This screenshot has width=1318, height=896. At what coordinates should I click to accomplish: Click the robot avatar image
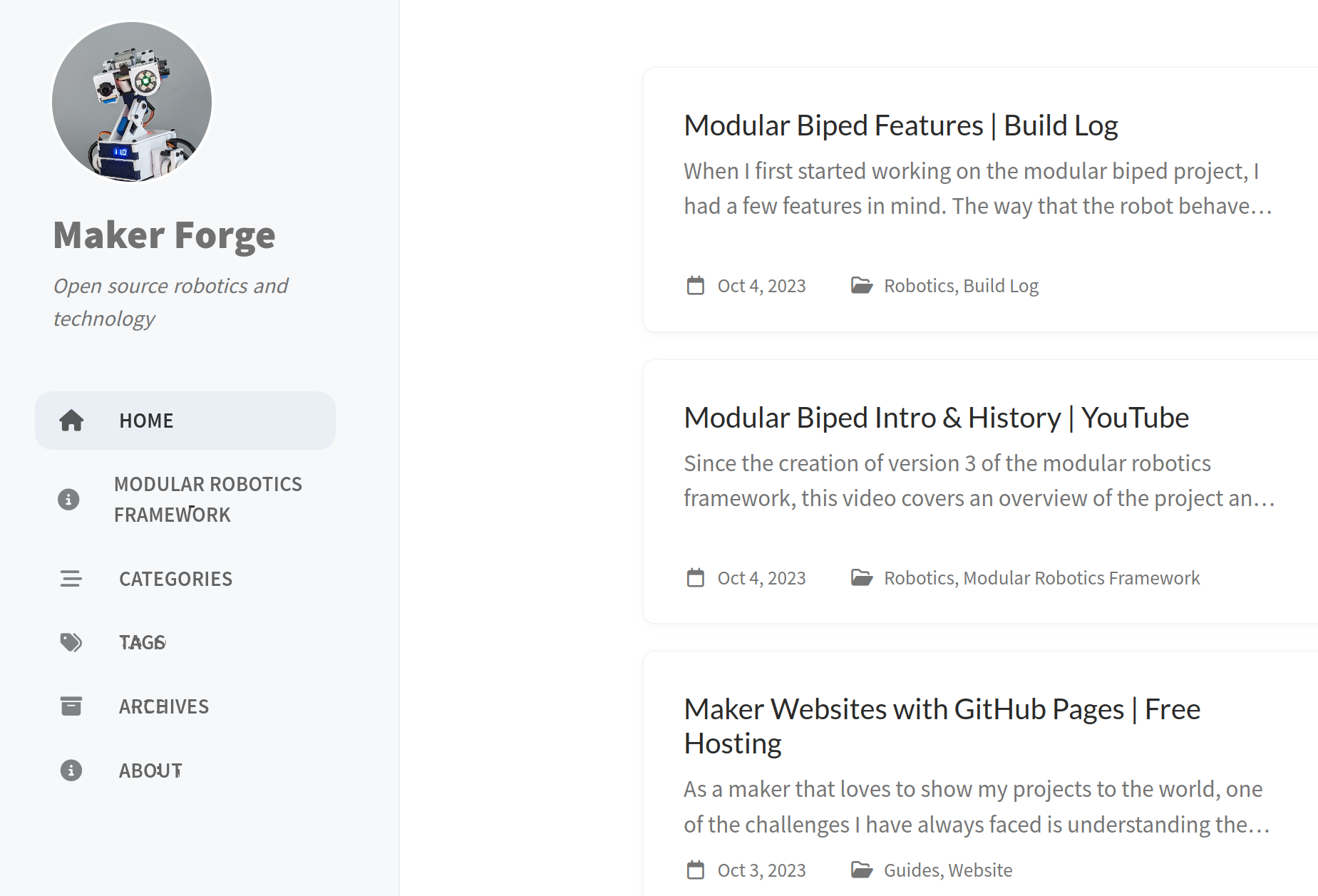pyautogui.click(x=132, y=102)
